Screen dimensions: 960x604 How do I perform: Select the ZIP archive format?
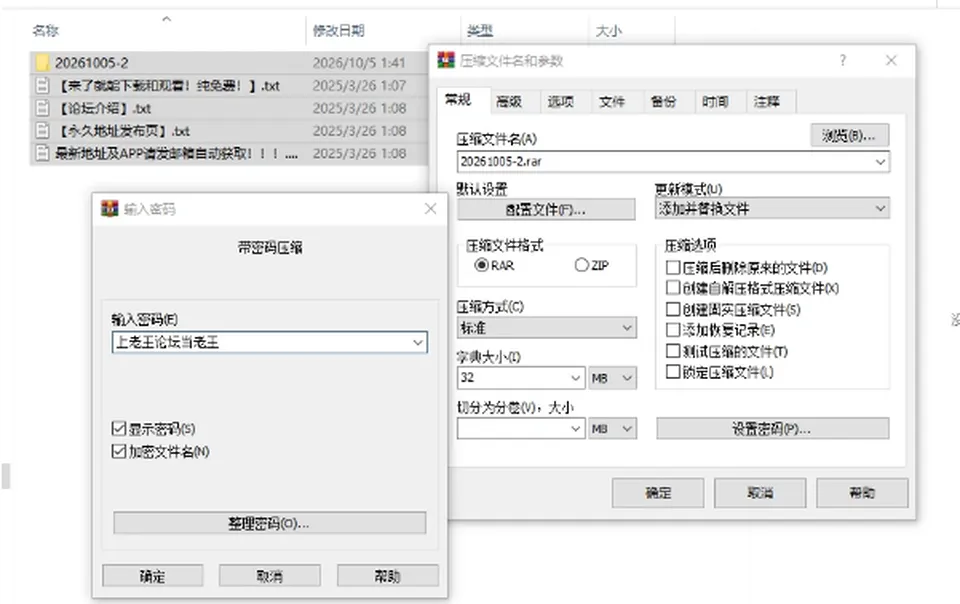click(582, 265)
